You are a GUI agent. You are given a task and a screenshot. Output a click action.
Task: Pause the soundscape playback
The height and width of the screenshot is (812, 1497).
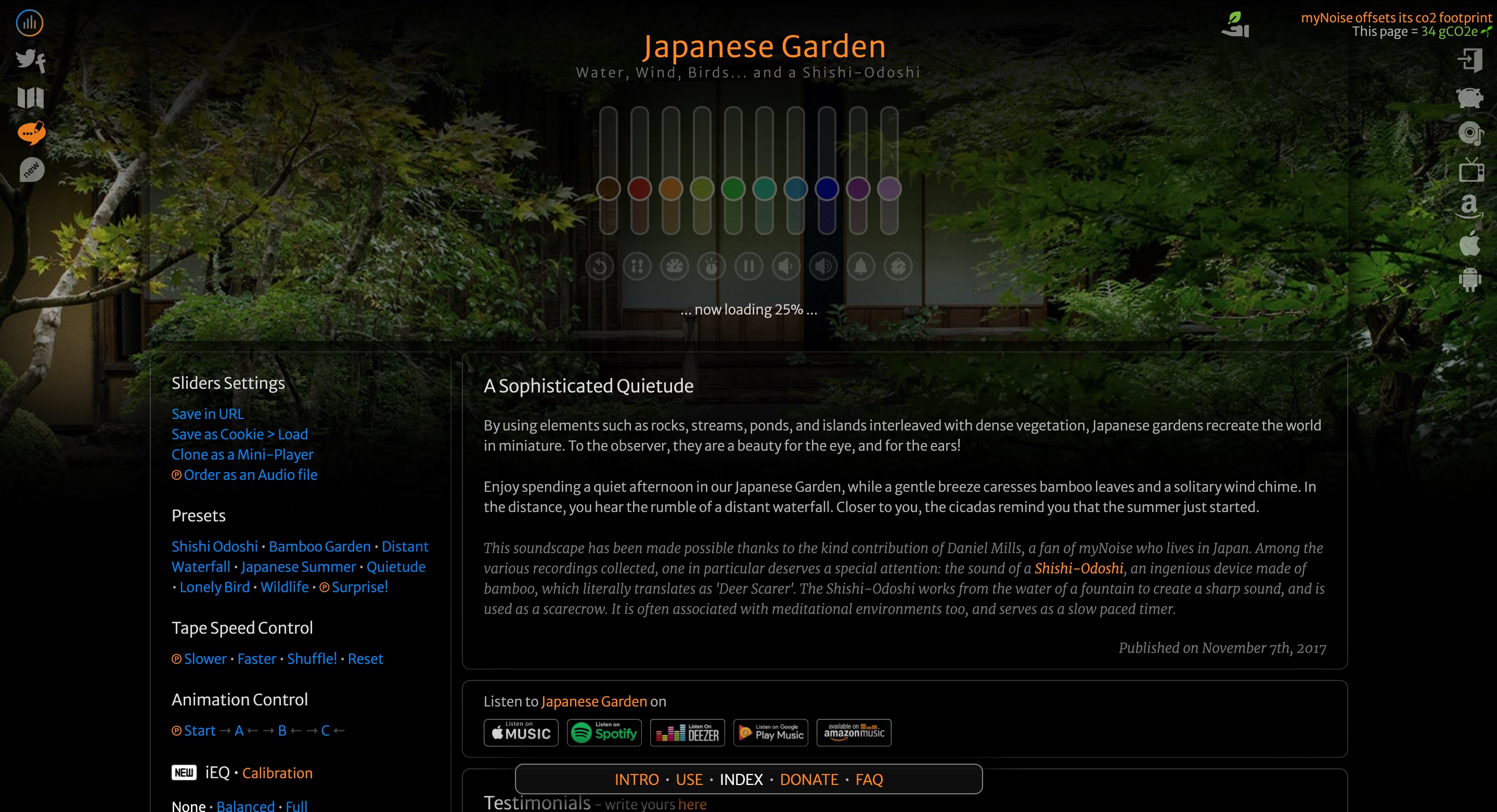pyautogui.click(x=748, y=267)
